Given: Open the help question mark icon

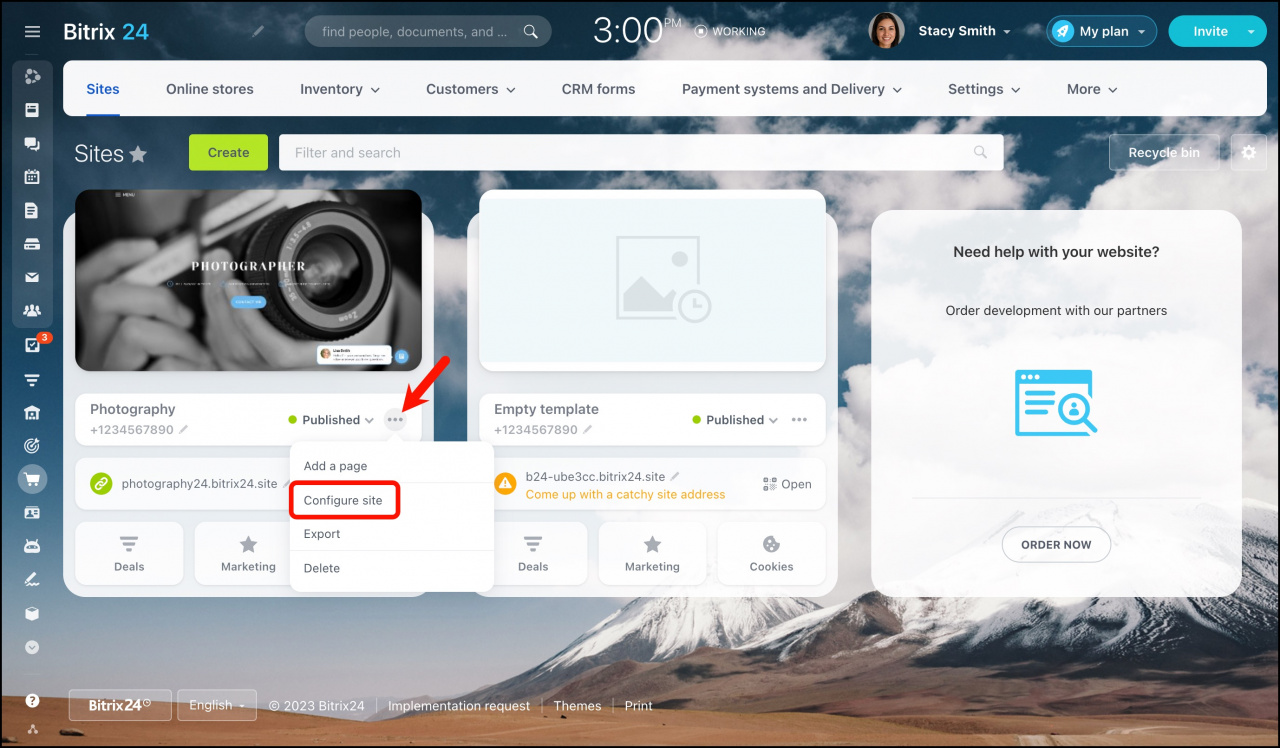Looking at the screenshot, I should pos(32,700).
